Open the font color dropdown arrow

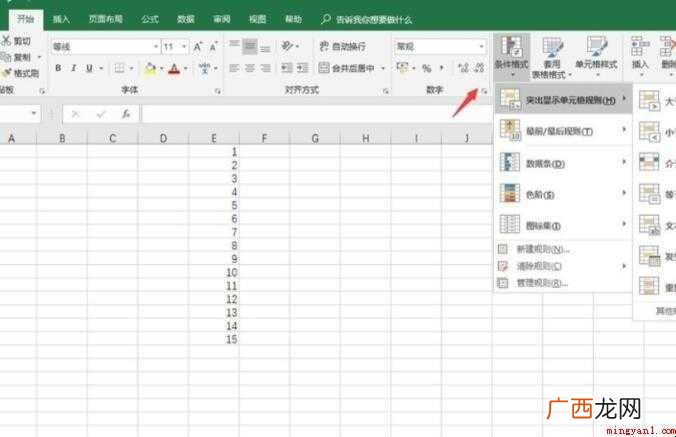coord(186,69)
